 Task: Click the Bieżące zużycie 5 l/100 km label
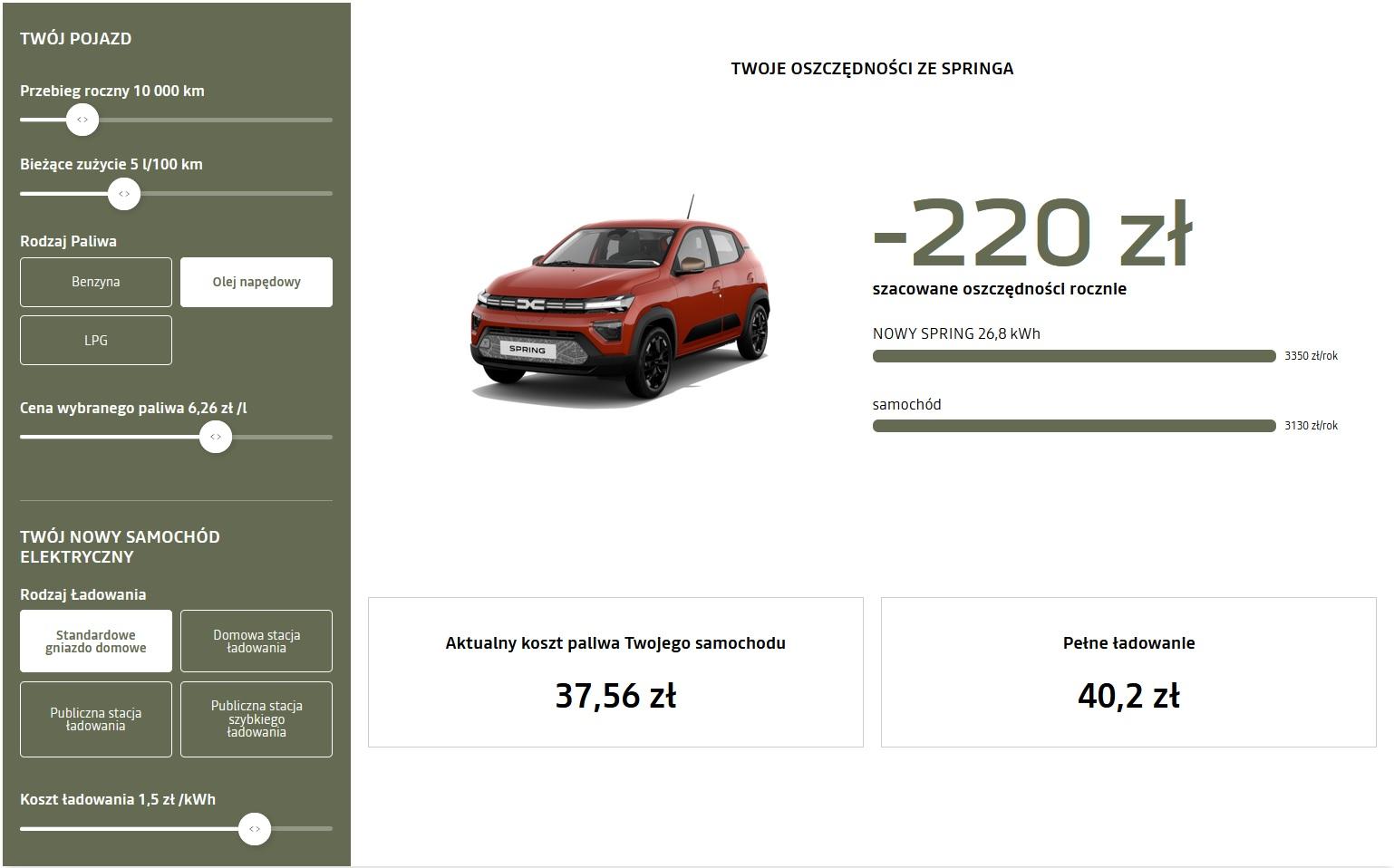pos(111,165)
